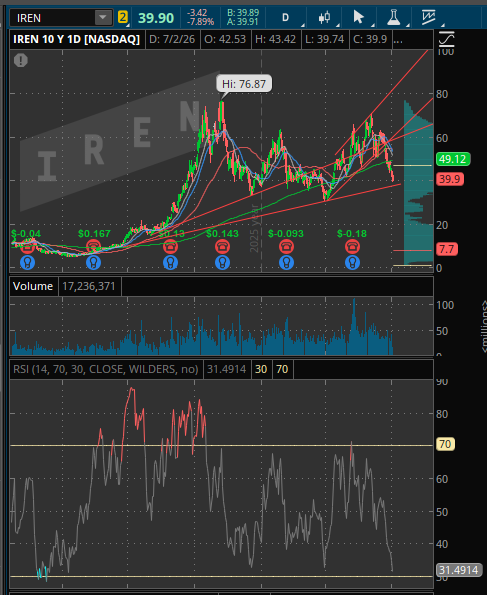Click the bid price B: 39.89

point(243,13)
